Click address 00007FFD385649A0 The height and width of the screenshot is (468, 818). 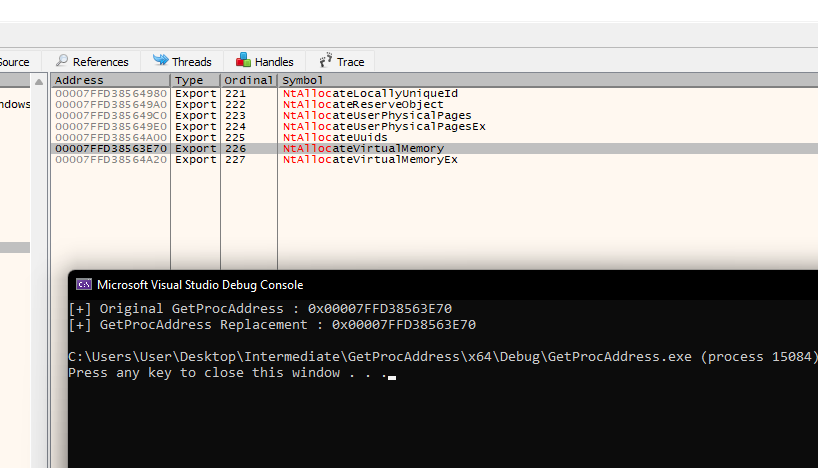point(111,104)
